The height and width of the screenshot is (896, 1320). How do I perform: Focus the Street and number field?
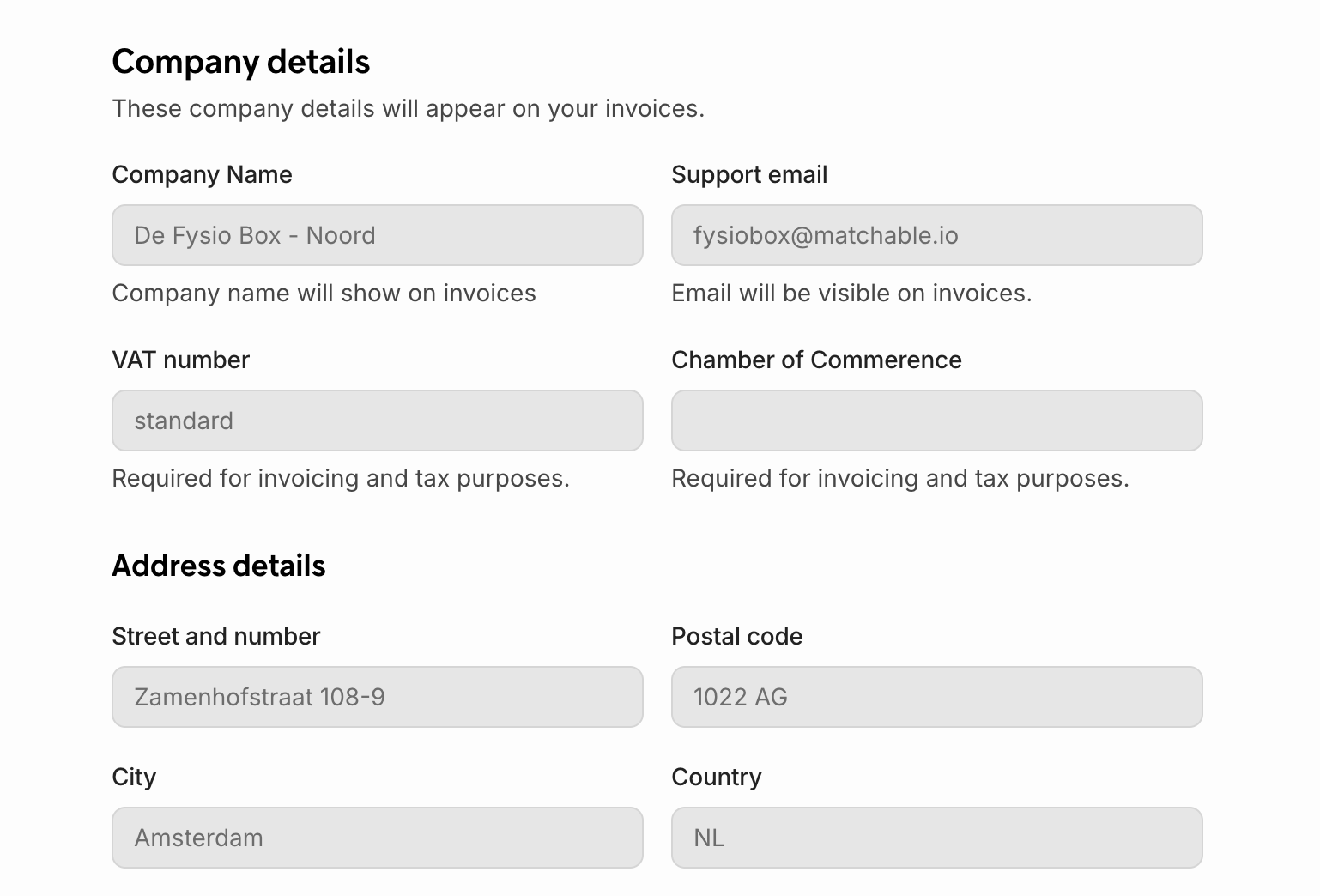[x=378, y=697]
